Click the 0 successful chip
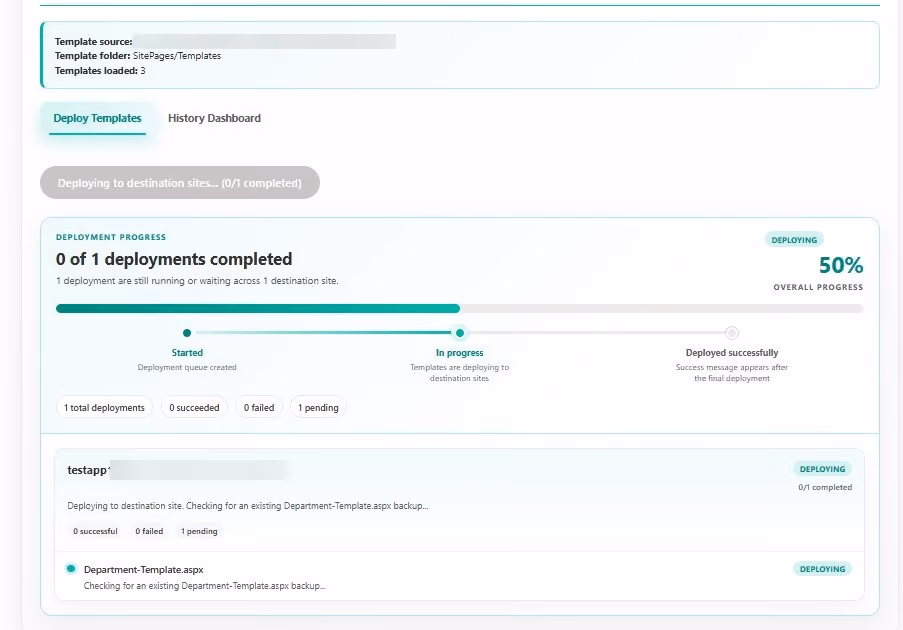903x630 pixels. [x=95, y=531]
